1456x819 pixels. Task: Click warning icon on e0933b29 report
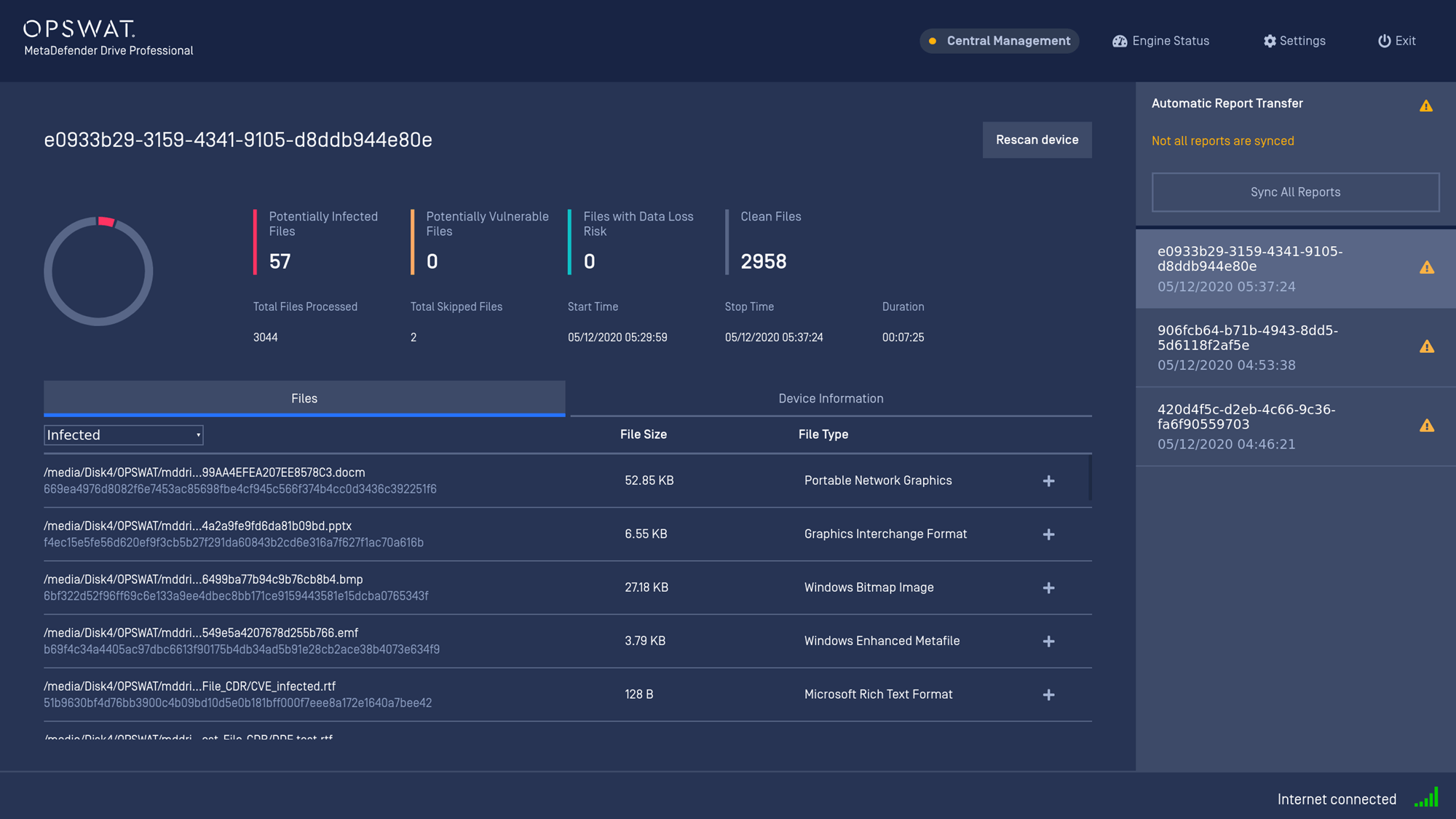coord(1427,268)
